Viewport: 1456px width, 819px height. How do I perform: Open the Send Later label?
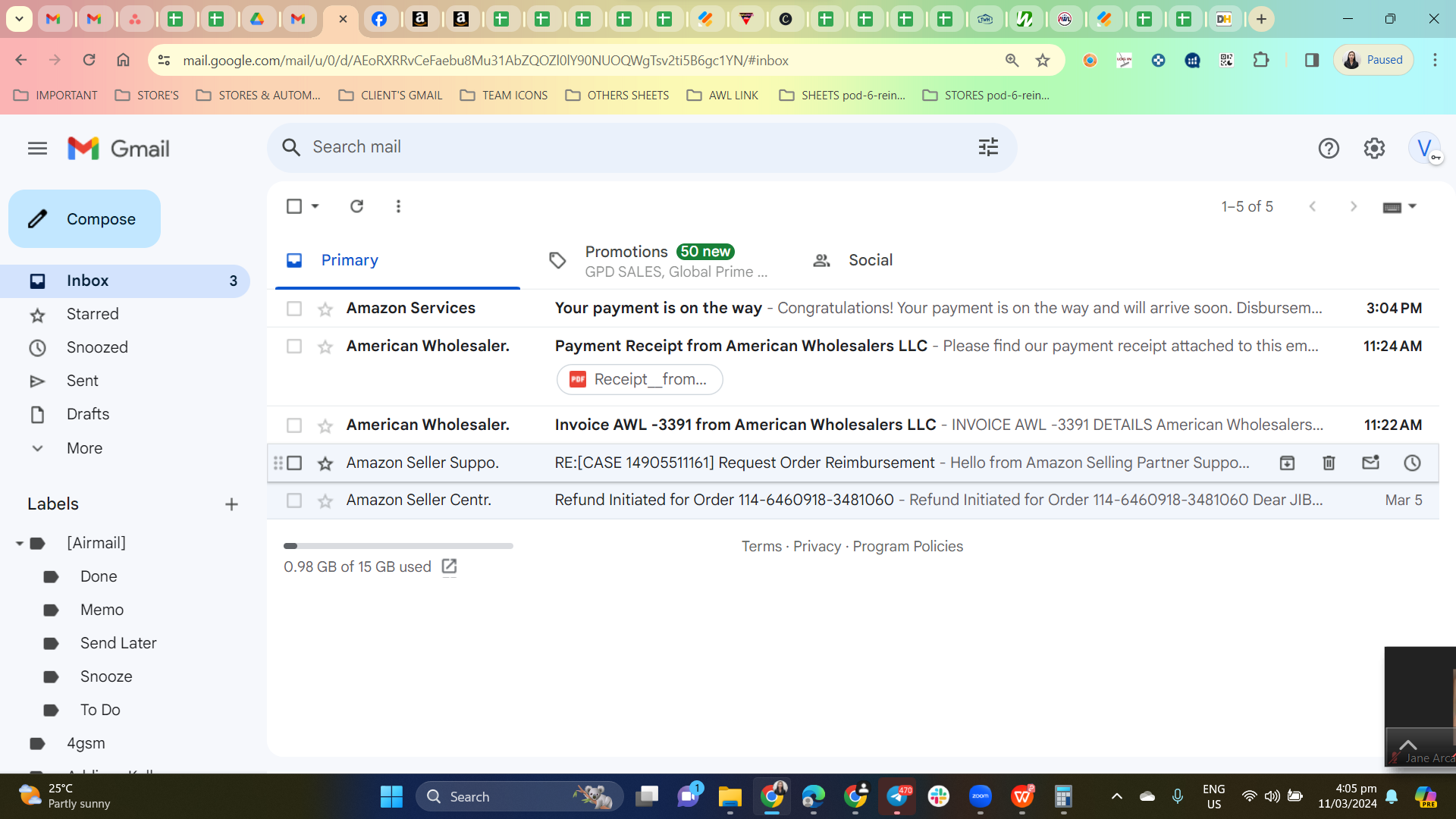pyautogui.click(x=118, y=643)
